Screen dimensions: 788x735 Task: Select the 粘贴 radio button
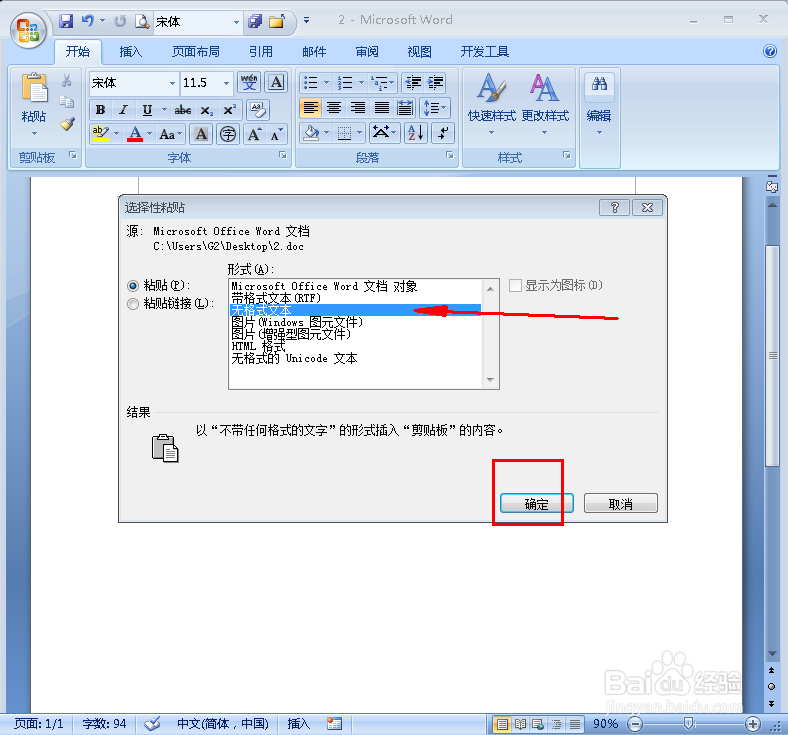click(133, 286)
